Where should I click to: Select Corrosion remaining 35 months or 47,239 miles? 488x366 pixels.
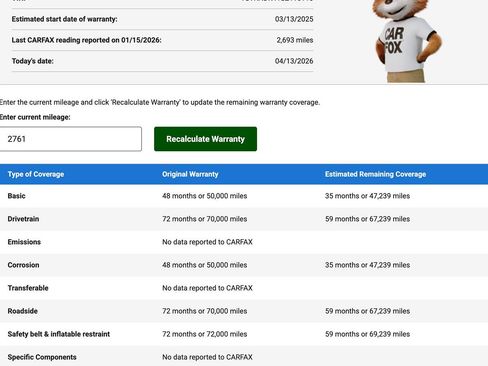click(367, 265)
